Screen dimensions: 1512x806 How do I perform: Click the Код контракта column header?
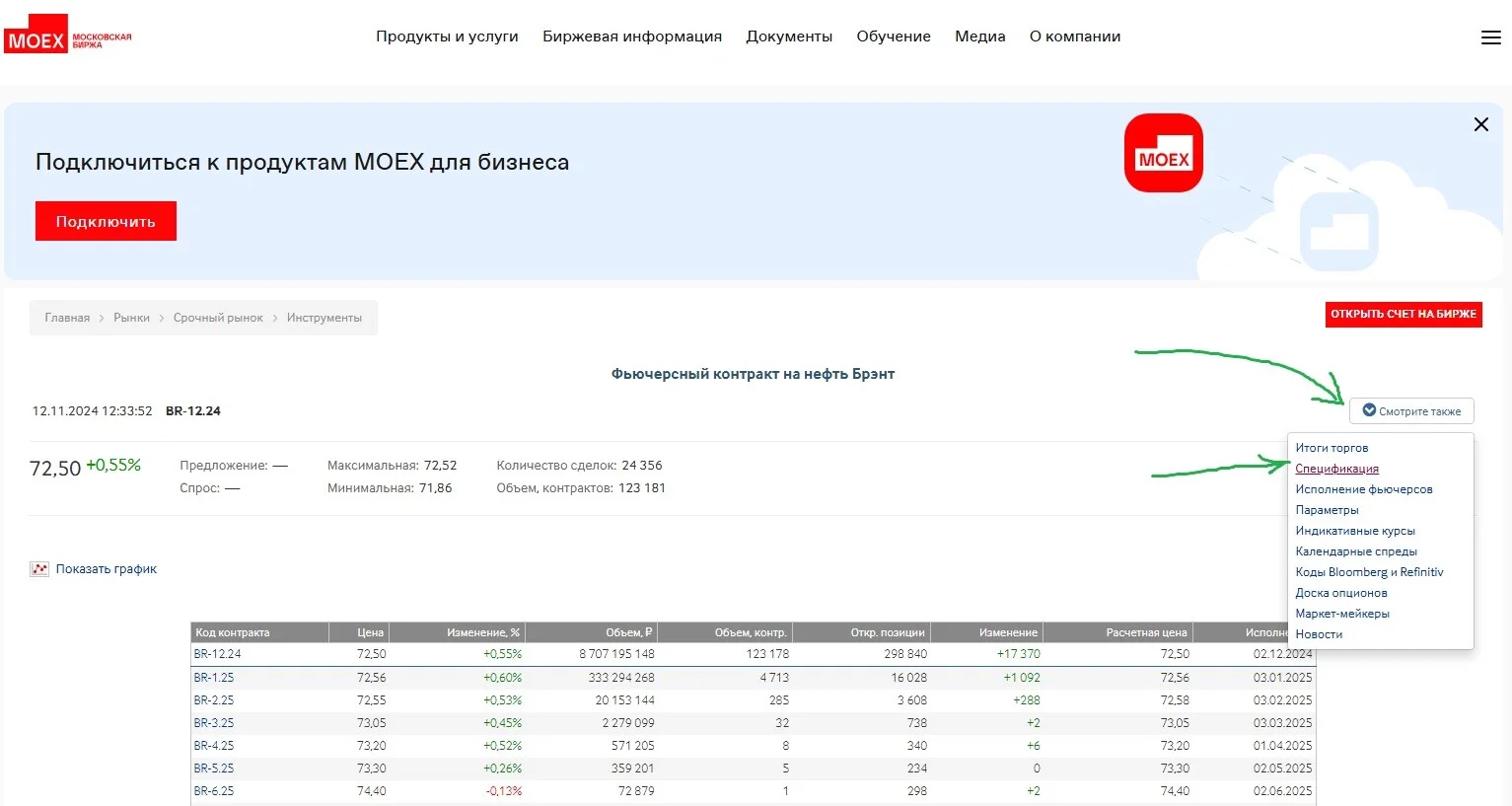click(259, 632)
